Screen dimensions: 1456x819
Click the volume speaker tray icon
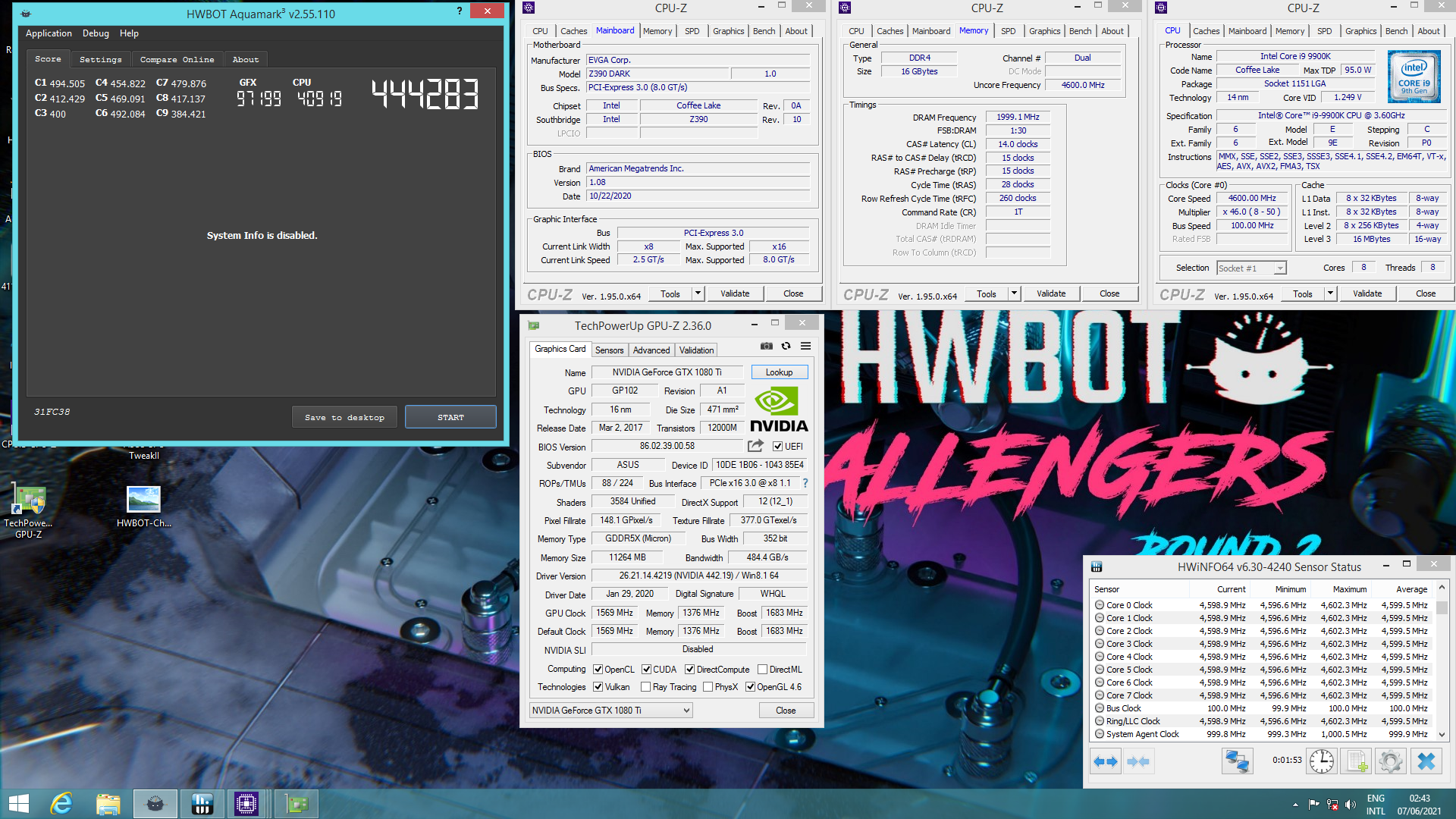coord(1350,805)
